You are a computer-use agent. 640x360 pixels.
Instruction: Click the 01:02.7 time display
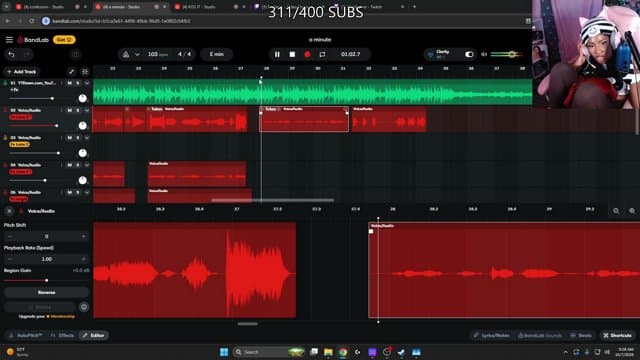[x=351, y=54]
